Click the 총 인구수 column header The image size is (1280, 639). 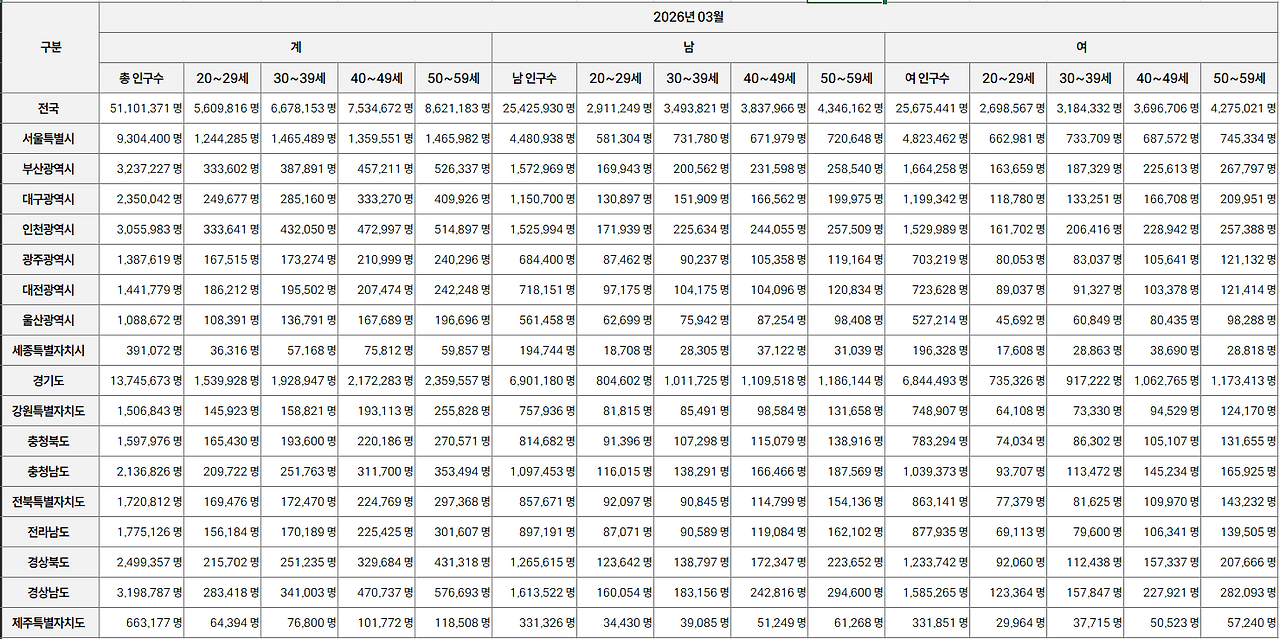(142, 78)
